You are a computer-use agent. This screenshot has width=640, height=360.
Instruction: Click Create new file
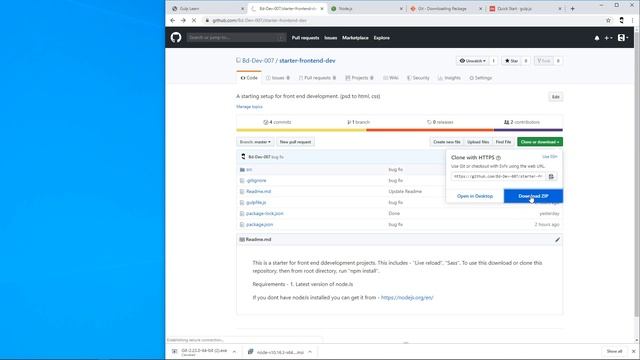tap(447, 142)
